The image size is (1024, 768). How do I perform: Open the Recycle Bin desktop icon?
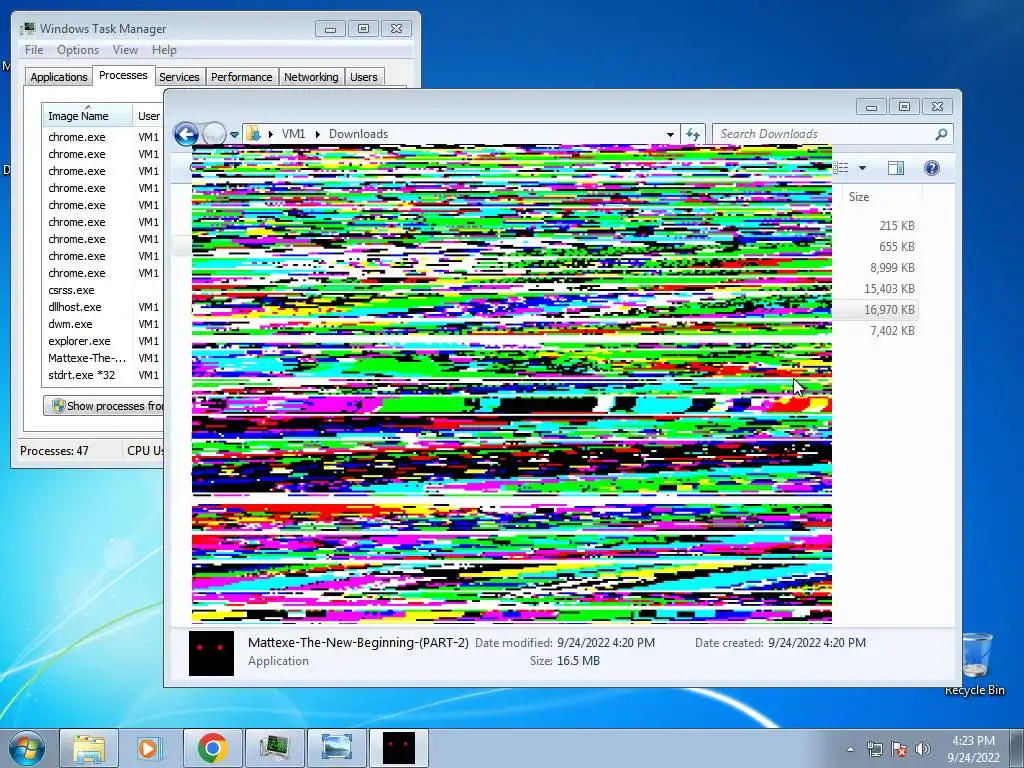coord(974,664)
